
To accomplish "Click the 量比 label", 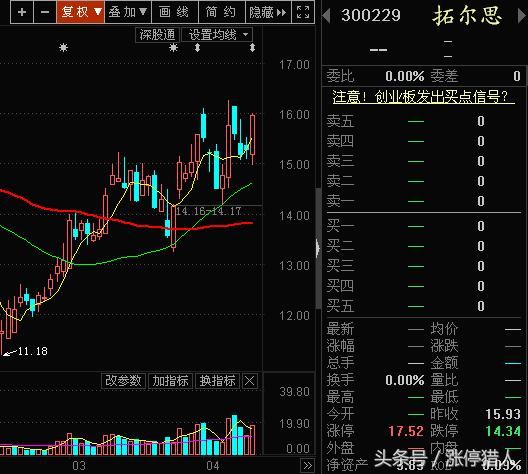I will (x=444, y=380).
